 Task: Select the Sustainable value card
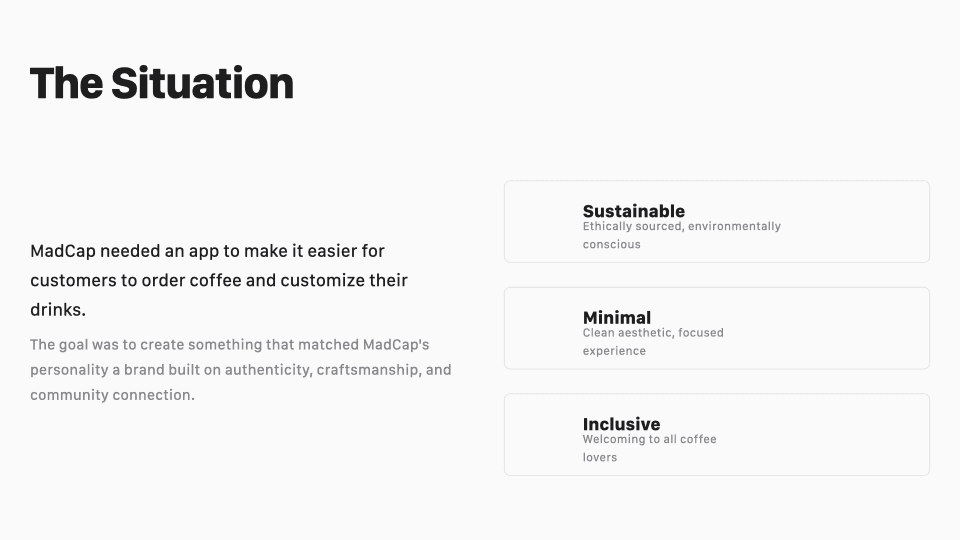point(716,222)
